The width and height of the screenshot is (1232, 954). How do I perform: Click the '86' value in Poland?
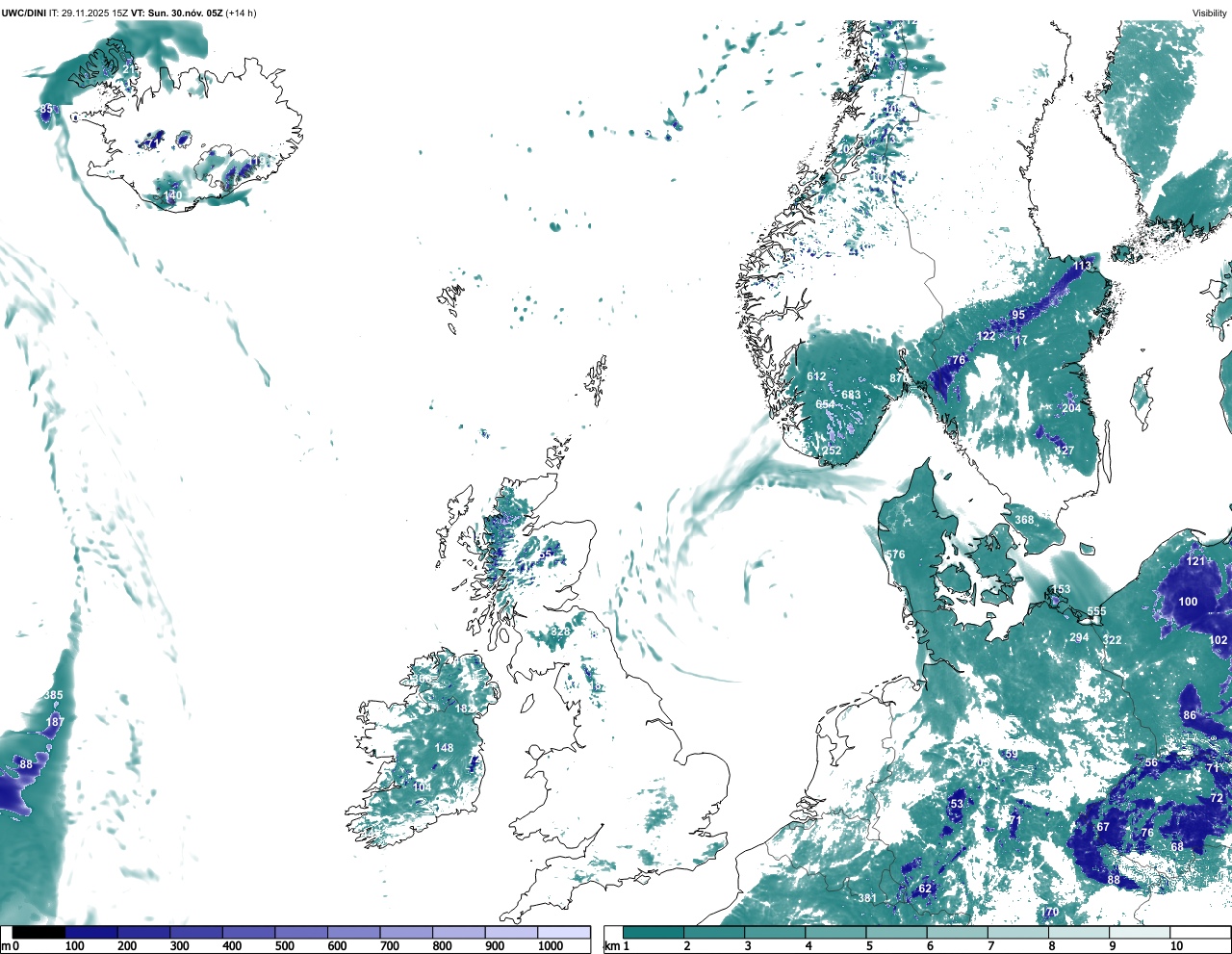coord(1190,715)
